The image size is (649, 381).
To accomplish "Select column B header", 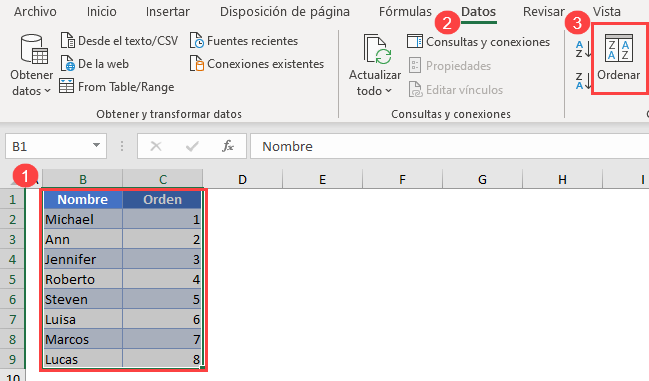I will (82, 180).
